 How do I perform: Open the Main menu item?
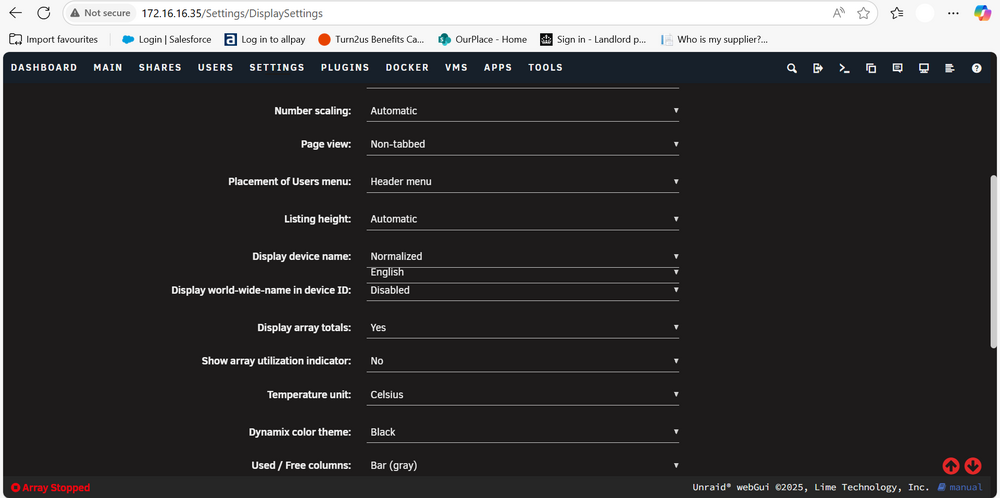(108, 68)
